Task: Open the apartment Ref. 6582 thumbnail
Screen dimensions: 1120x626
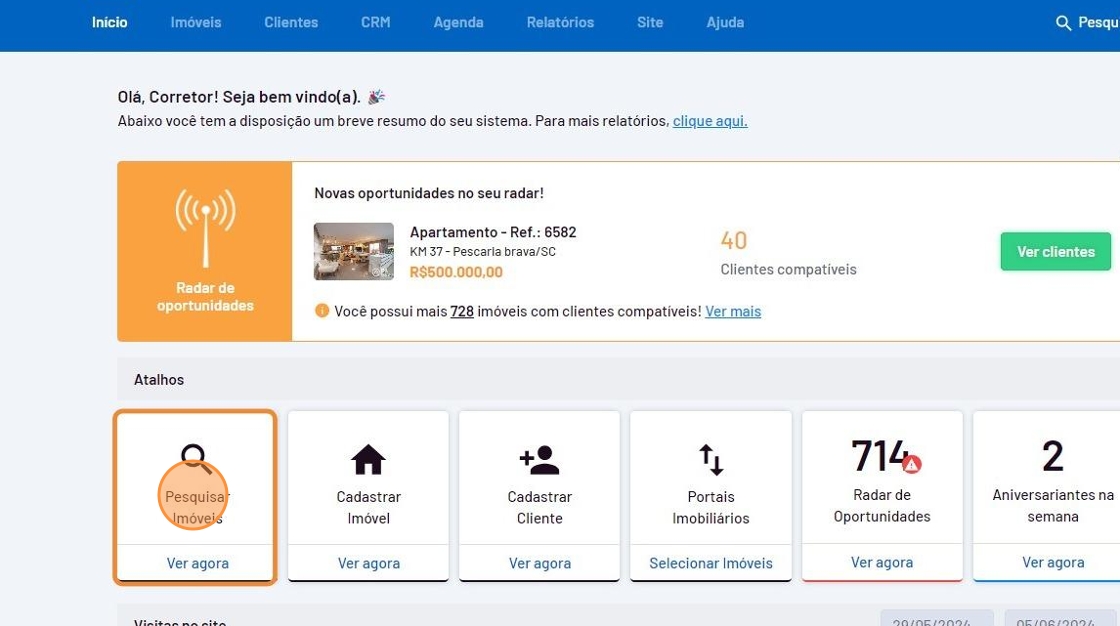Action: pyautogui.click(x=353, y=251)
